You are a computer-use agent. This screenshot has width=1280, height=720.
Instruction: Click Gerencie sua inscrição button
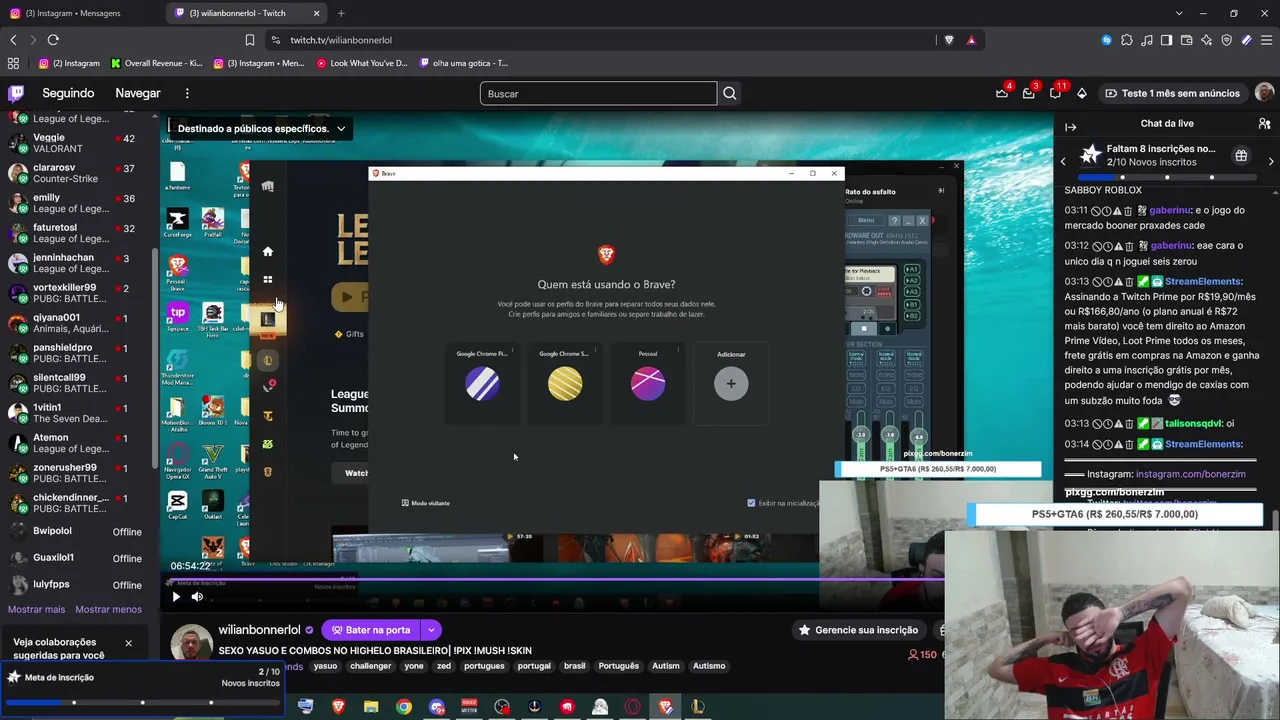pos(858,630)
